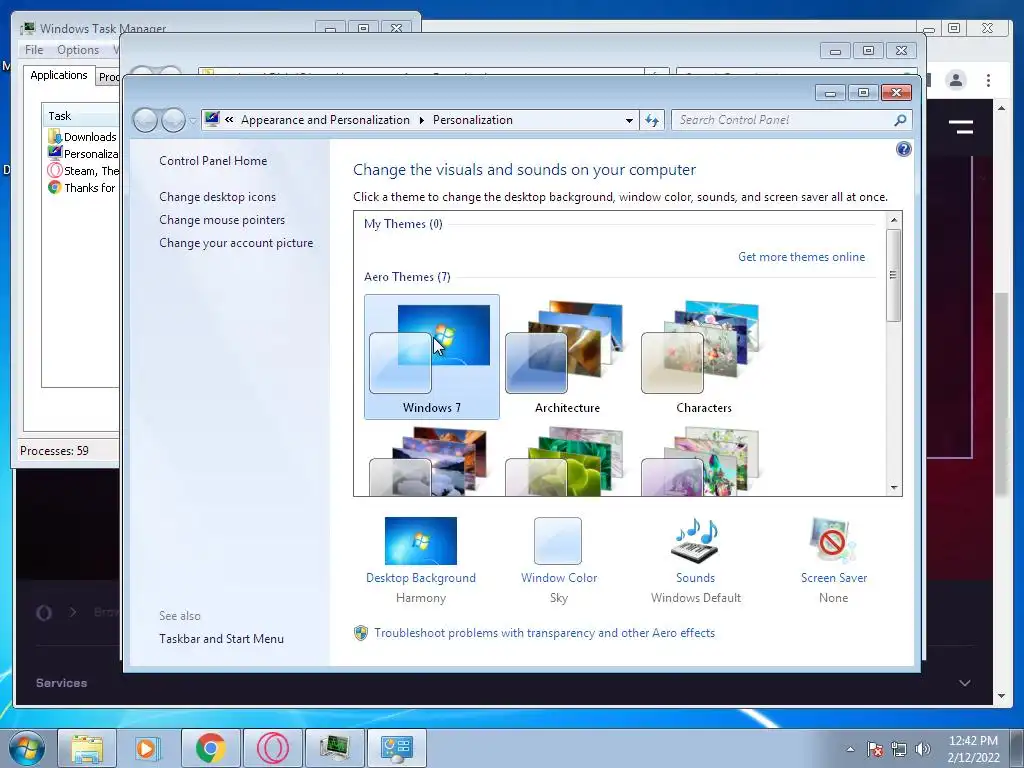Show hidden tray icons arrow

[x=850, y=749]
